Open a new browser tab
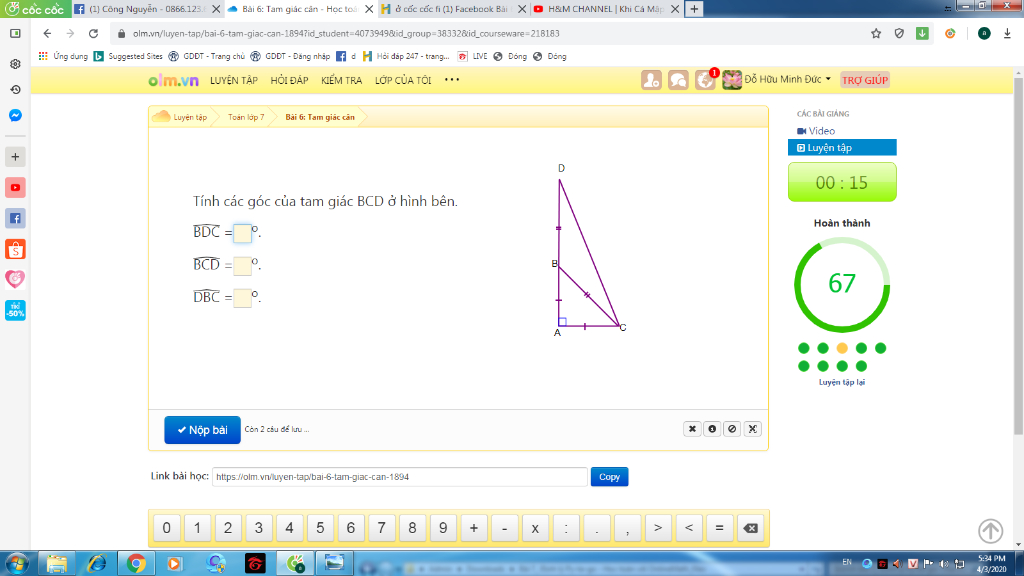1024x576 pixels. point(694,9)
